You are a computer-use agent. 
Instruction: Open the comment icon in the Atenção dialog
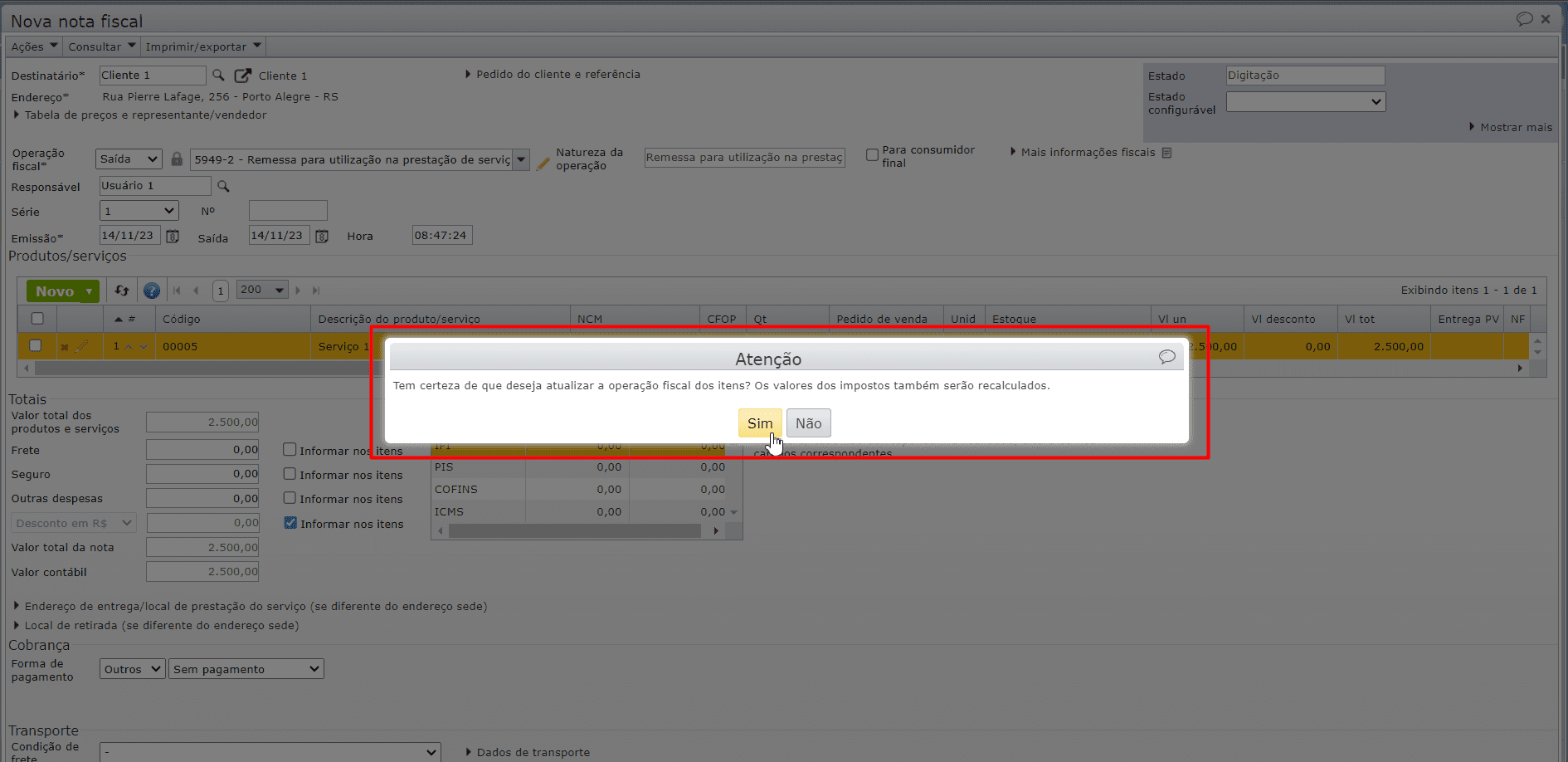click(1167, 357)
